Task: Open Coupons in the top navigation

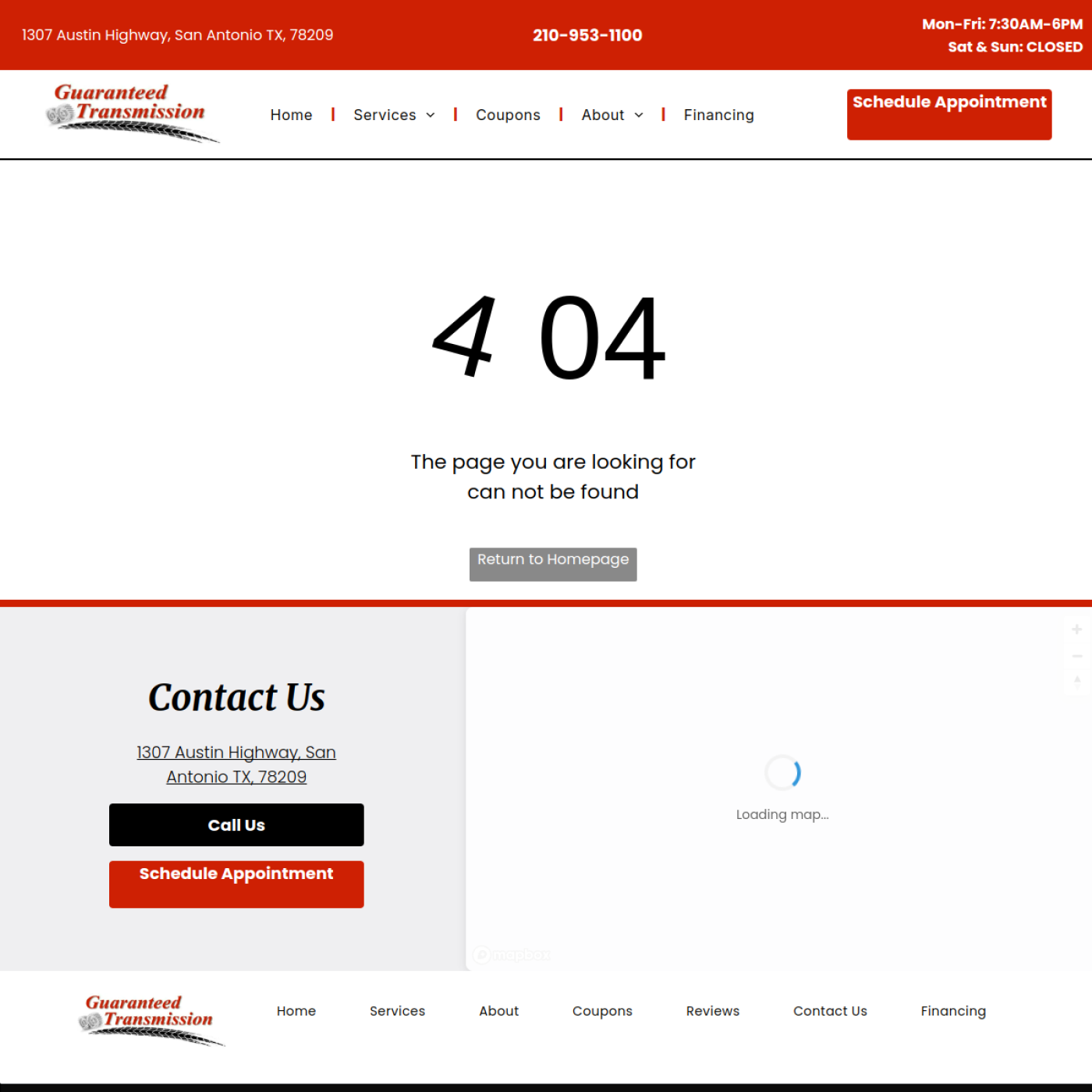Action: [x=508, y=115]
